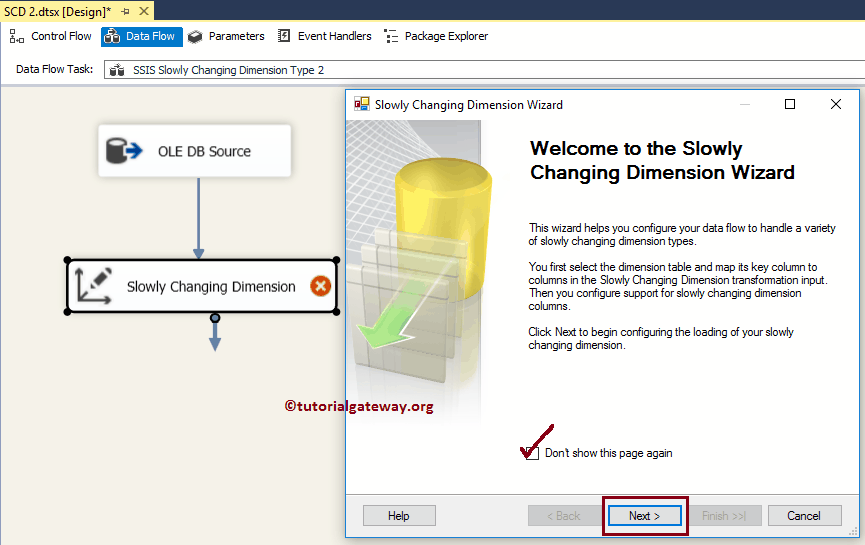Screen dimensions: 865x545
Task: Switch to the Control Flow tab
Action: [50, 36]
